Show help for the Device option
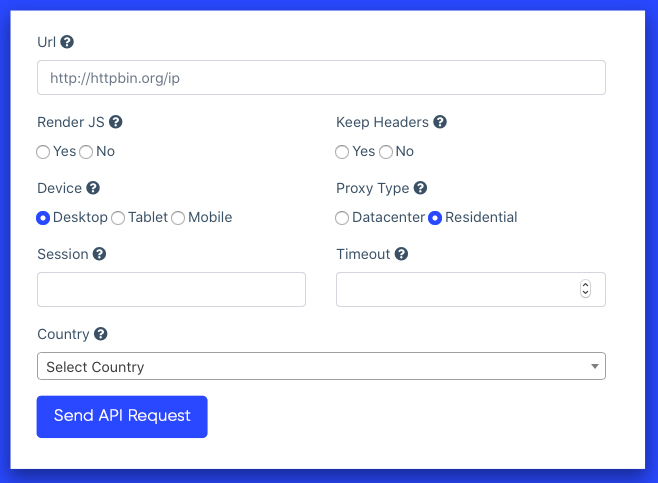Viewport: 658px width, 483px height. click(x=93, y=188)
